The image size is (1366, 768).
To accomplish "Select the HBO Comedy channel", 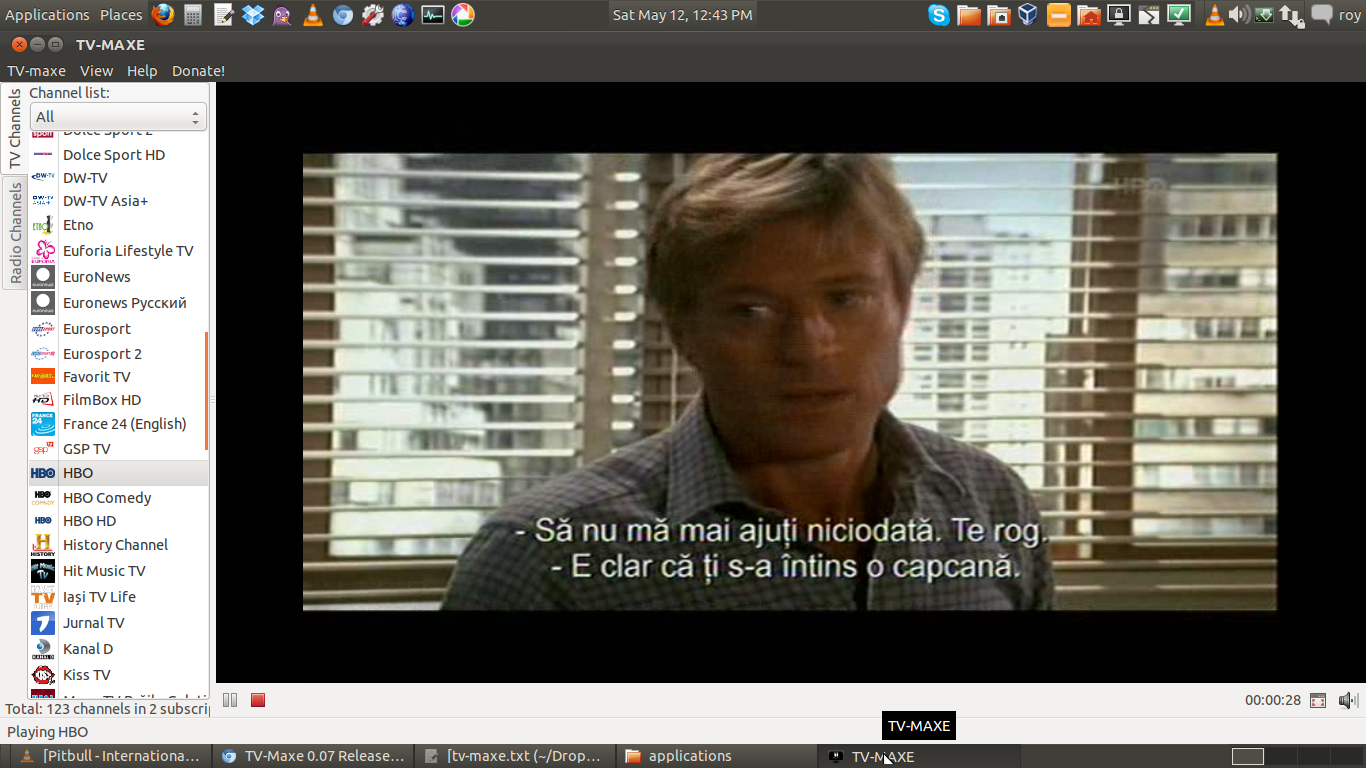I will tap(118, 498).
